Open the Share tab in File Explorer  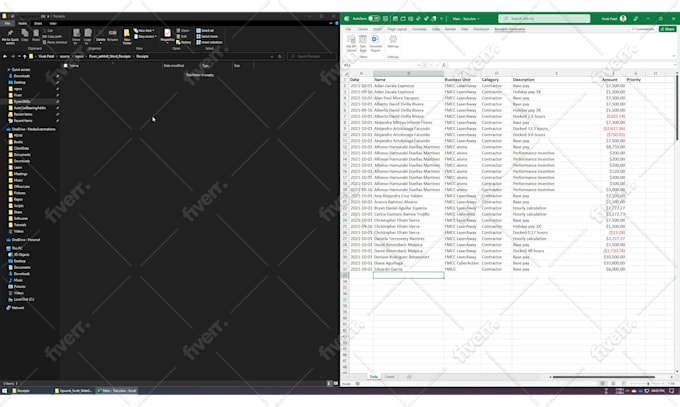38,23
